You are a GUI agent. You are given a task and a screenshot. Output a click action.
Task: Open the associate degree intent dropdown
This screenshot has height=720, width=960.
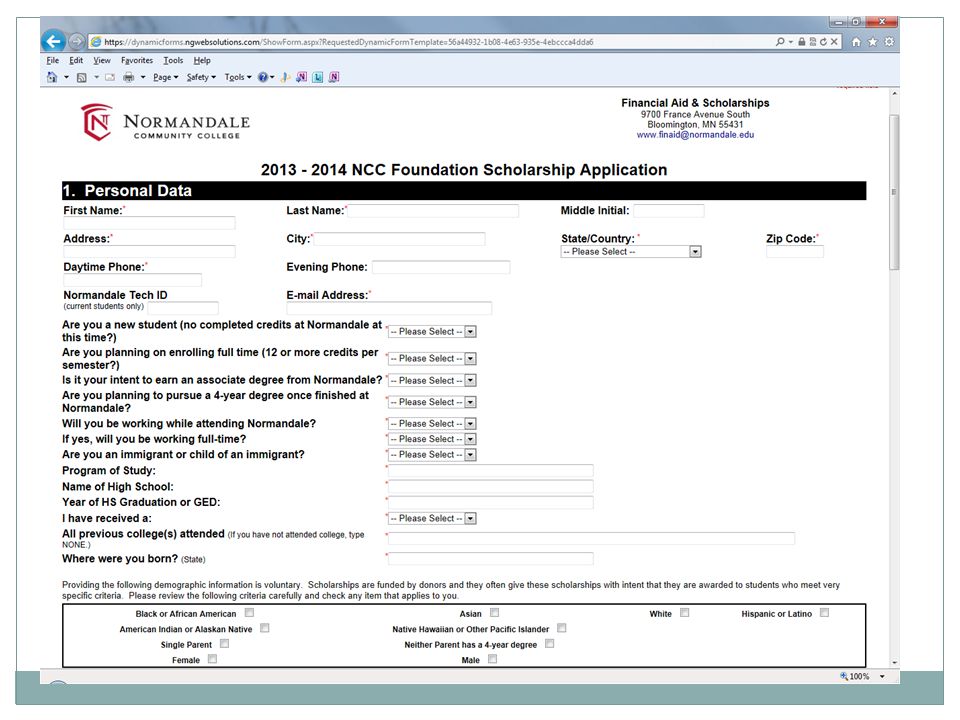pos(432,381)
